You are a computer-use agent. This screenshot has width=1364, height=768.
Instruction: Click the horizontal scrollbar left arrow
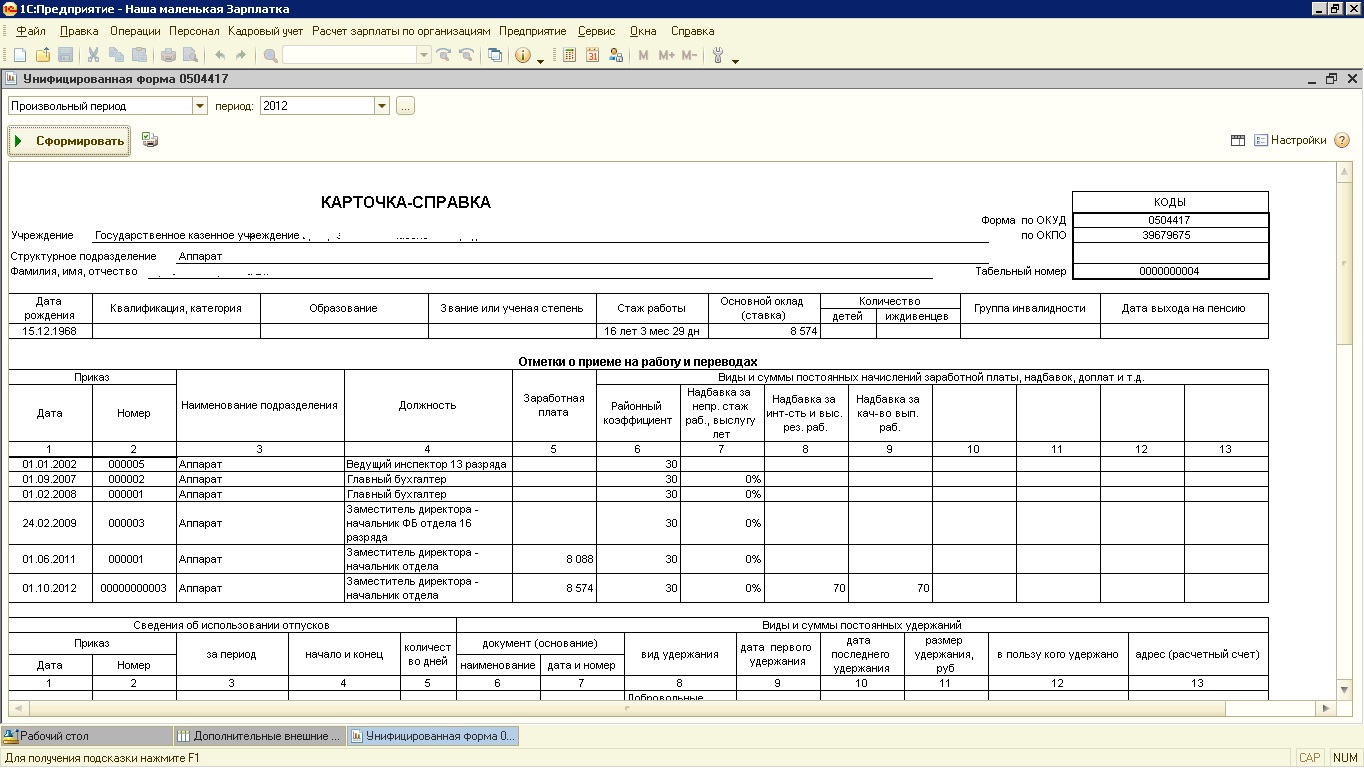[17, 708]
